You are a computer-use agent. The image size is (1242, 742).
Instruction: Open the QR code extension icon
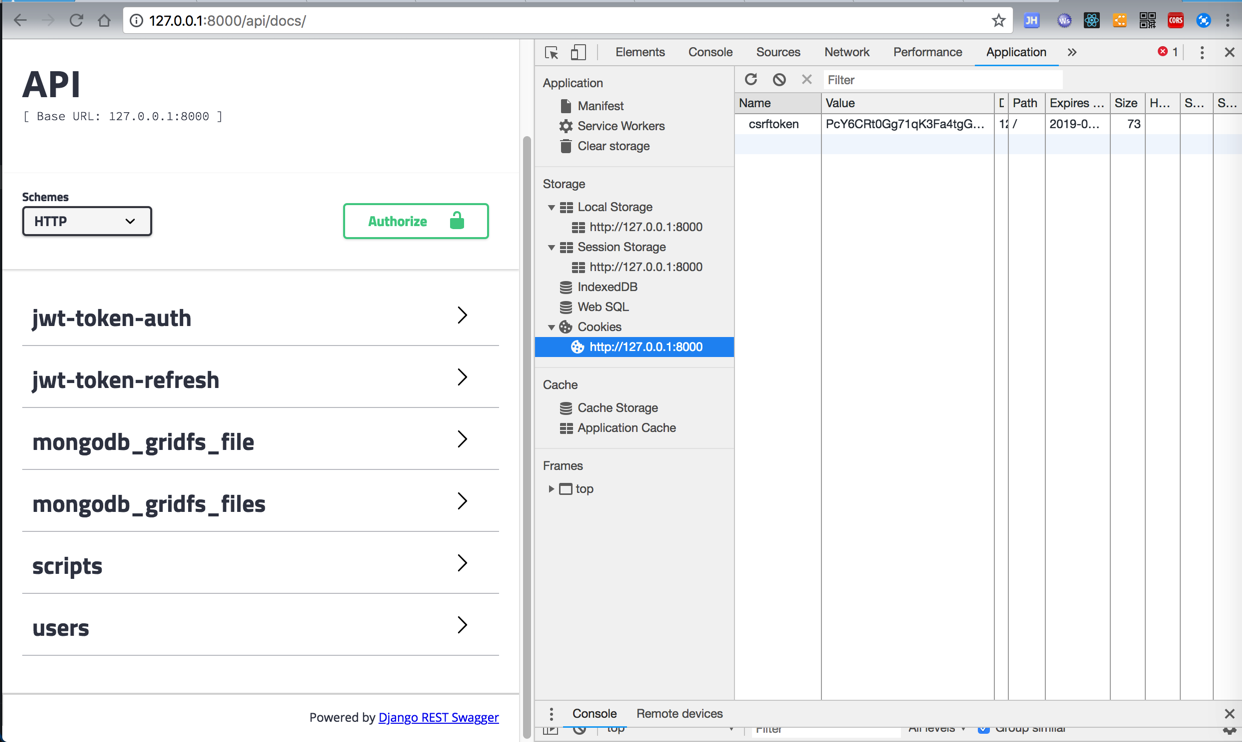(x=1148, y=20)
